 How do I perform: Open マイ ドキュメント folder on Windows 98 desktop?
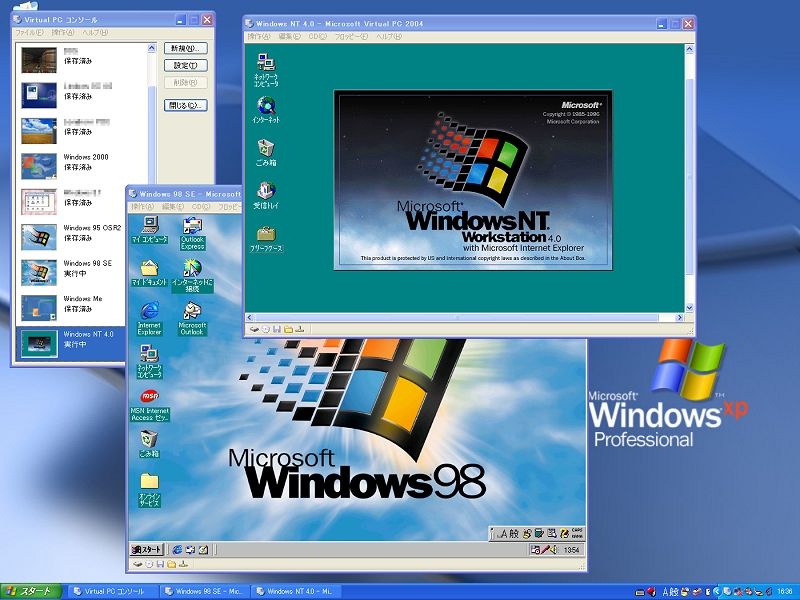149,272
